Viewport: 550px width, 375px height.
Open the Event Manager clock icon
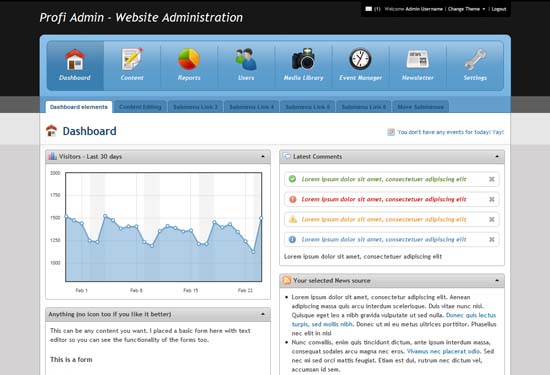(x=360, y=59)
